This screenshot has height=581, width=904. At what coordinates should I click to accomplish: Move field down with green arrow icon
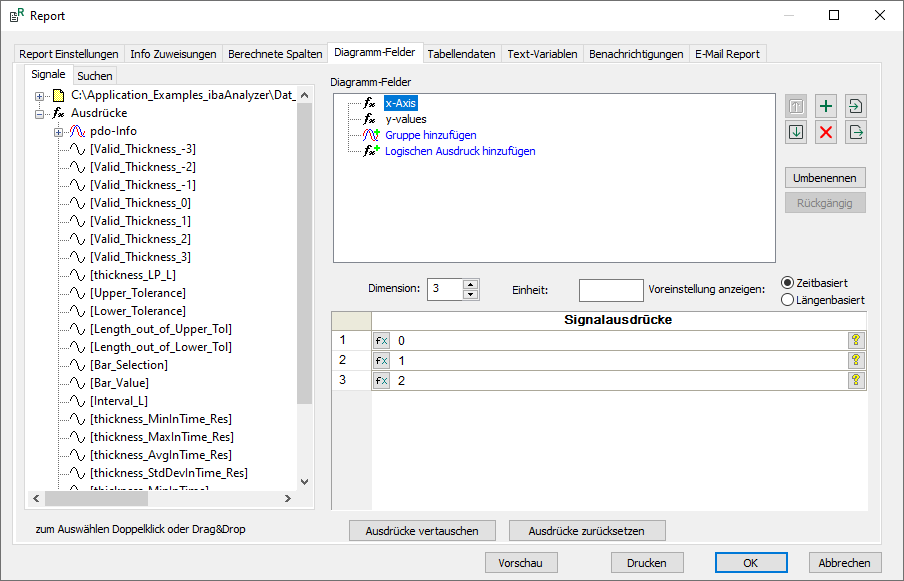tap(796, 133)
